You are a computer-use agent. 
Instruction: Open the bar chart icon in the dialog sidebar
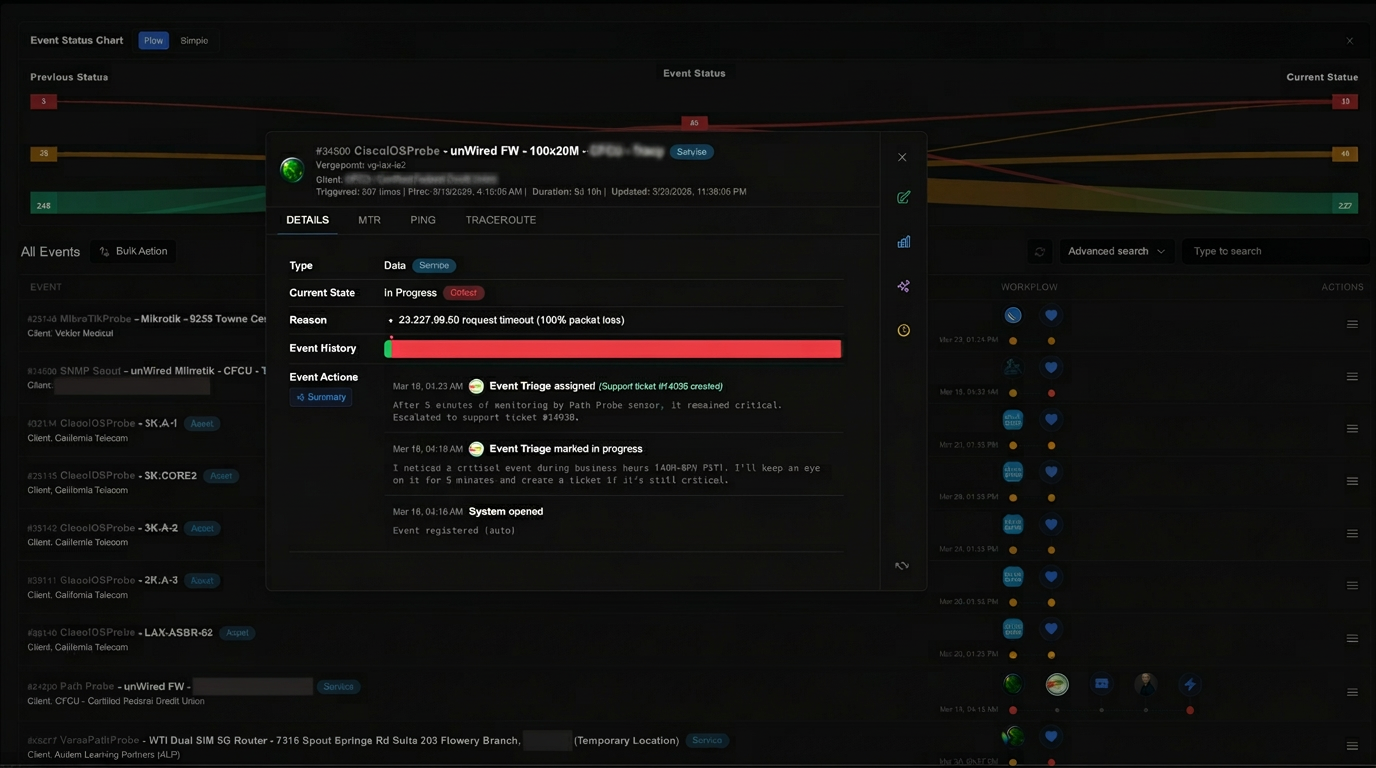click(x=903, y=242)
